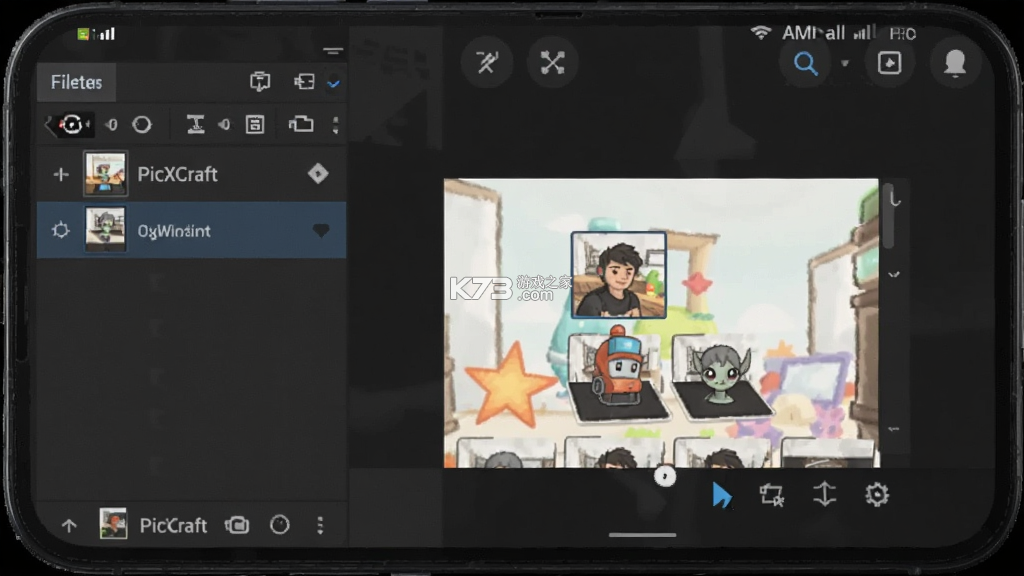Select the PicXCraft row label
Screen dimensions: 1024x576
point(178,174)
